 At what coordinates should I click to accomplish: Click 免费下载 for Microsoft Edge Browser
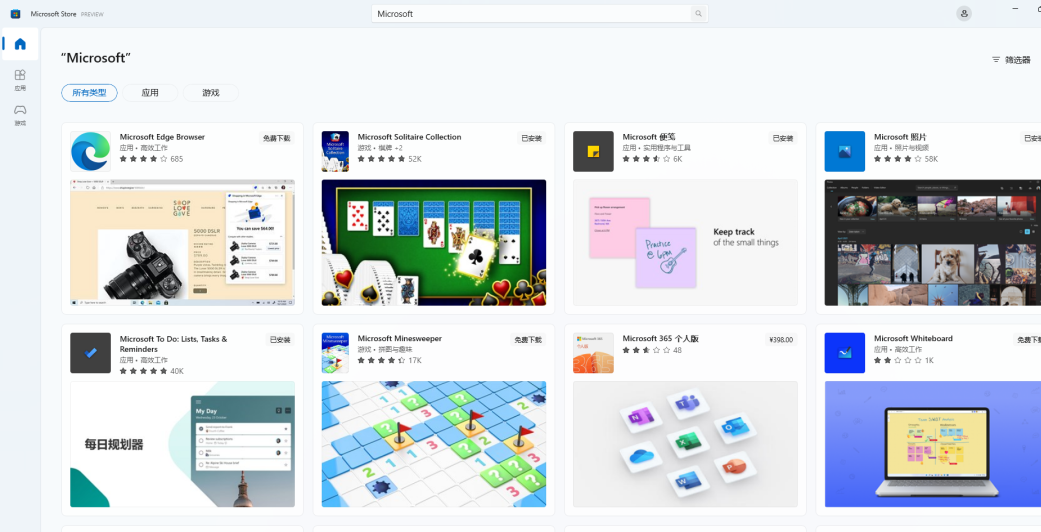click(277, 138)
